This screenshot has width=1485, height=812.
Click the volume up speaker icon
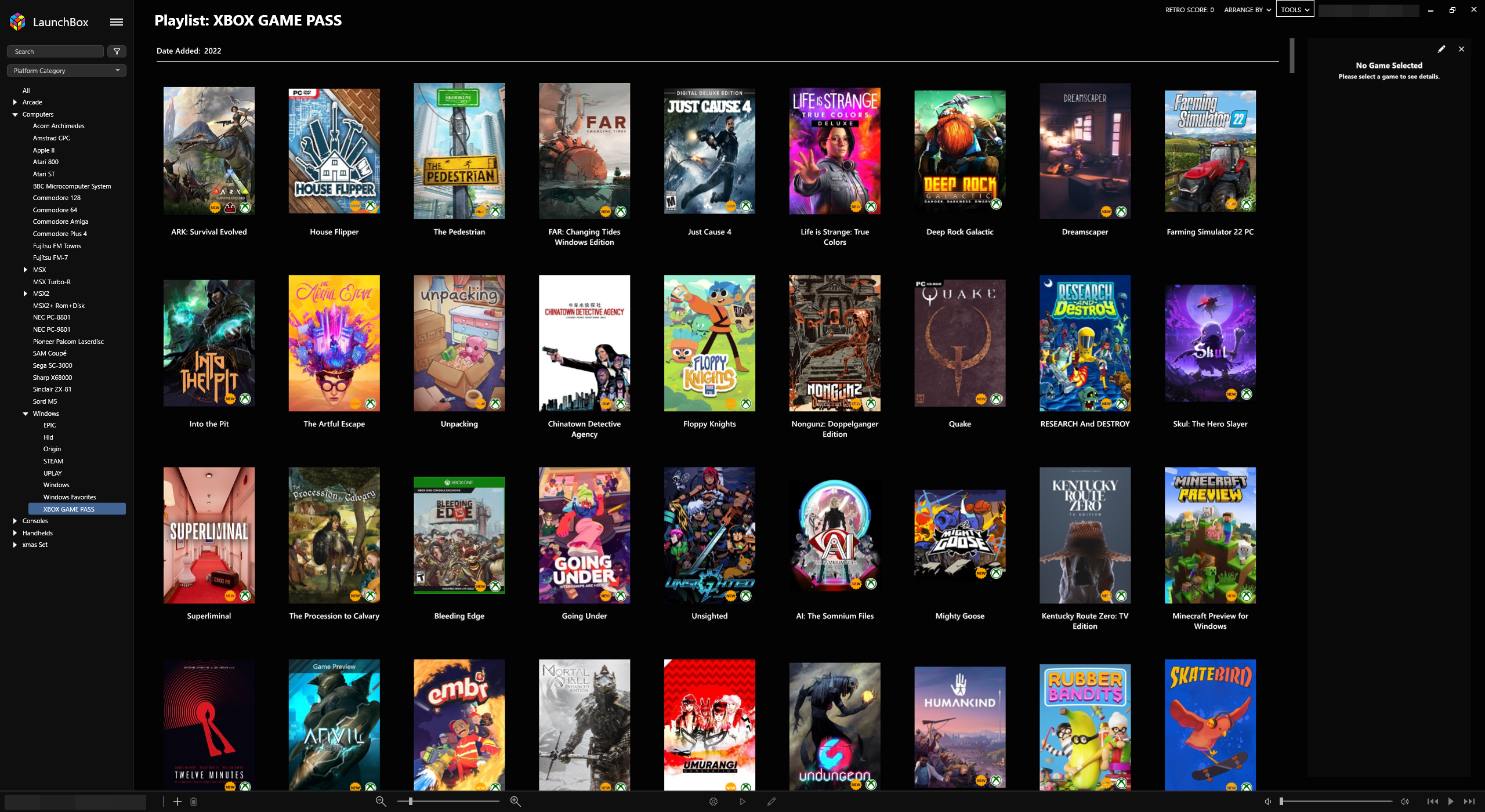(1404, 802)
